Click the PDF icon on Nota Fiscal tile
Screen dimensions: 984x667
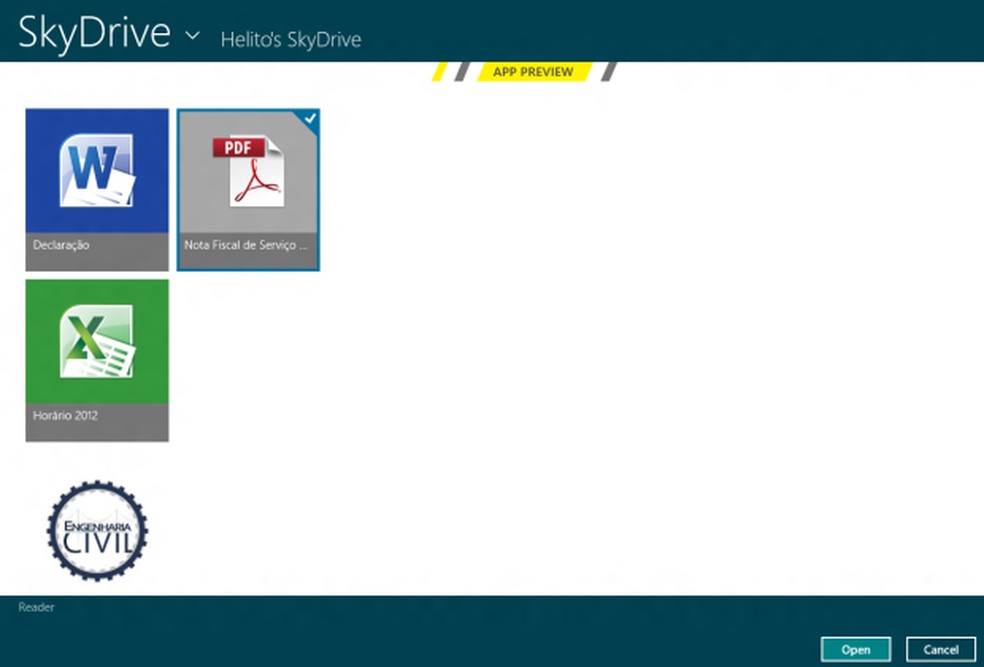click(248, 171)
